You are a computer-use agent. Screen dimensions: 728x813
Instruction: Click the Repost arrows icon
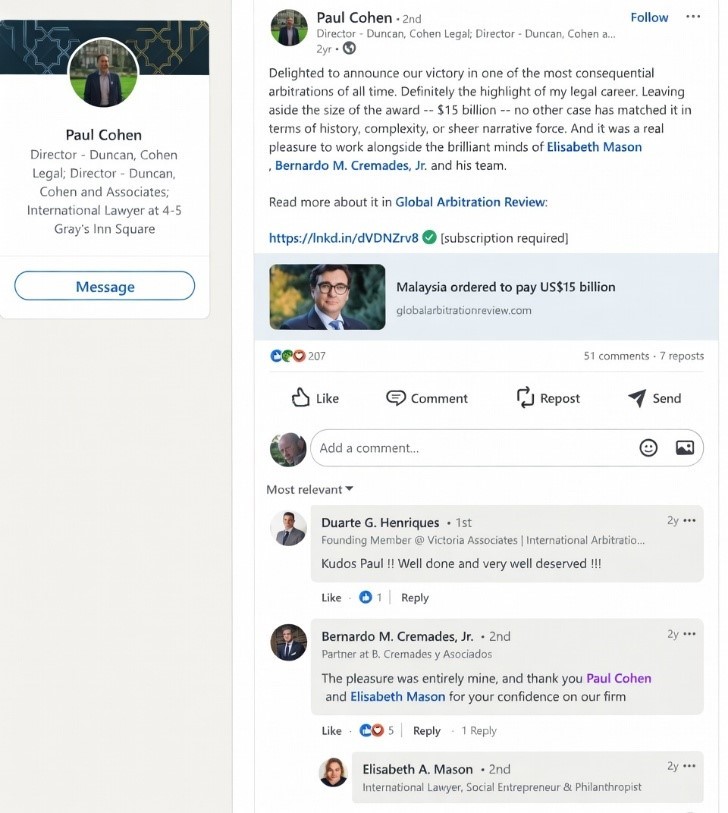point(525,398)
